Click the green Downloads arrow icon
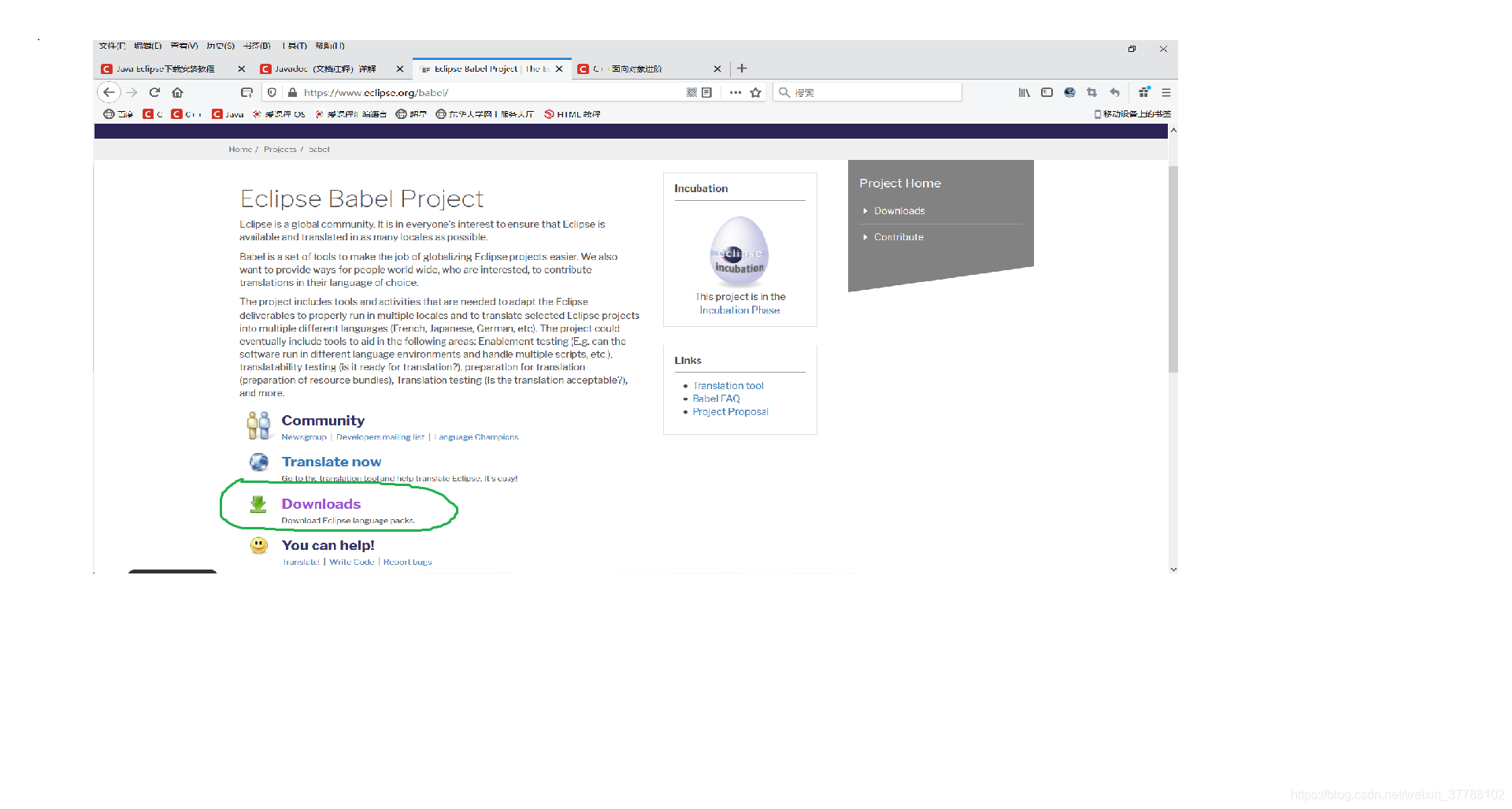1512x809 pixels. click(258, 504)
